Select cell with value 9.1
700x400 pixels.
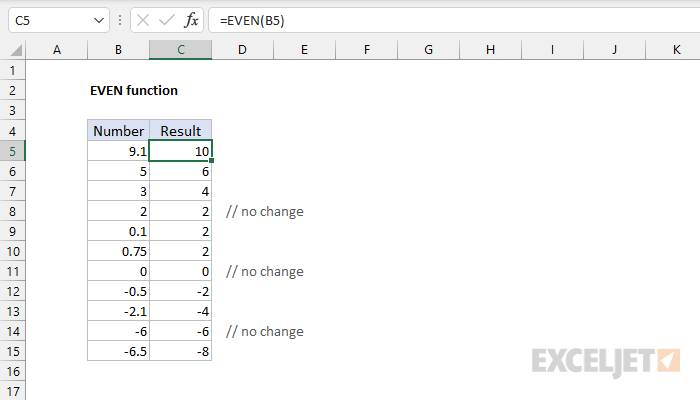click(x=118, y=151)
